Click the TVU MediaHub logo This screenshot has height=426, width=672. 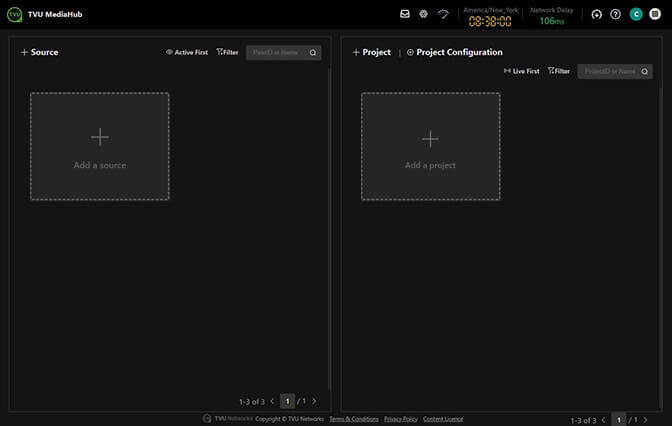click(15, 14)
